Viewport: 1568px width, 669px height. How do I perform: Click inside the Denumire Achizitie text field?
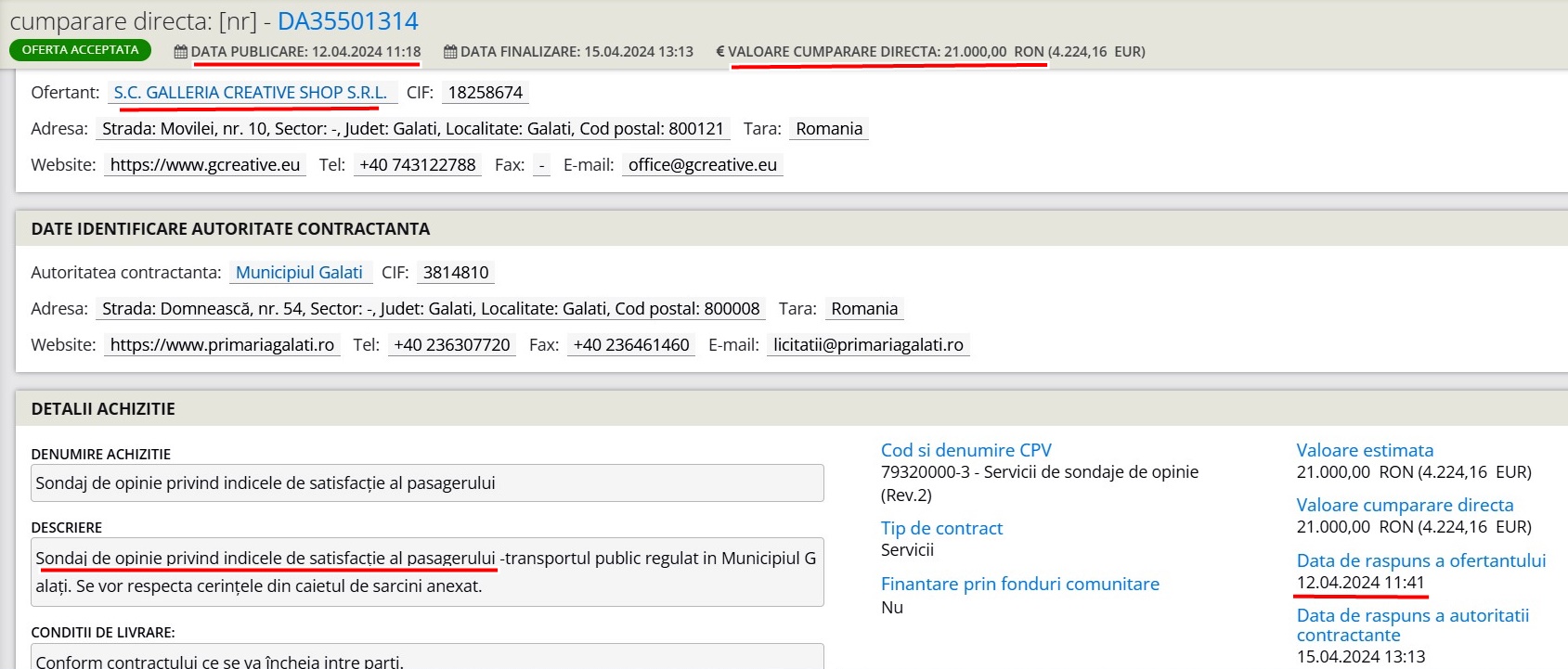coord(427,483)
